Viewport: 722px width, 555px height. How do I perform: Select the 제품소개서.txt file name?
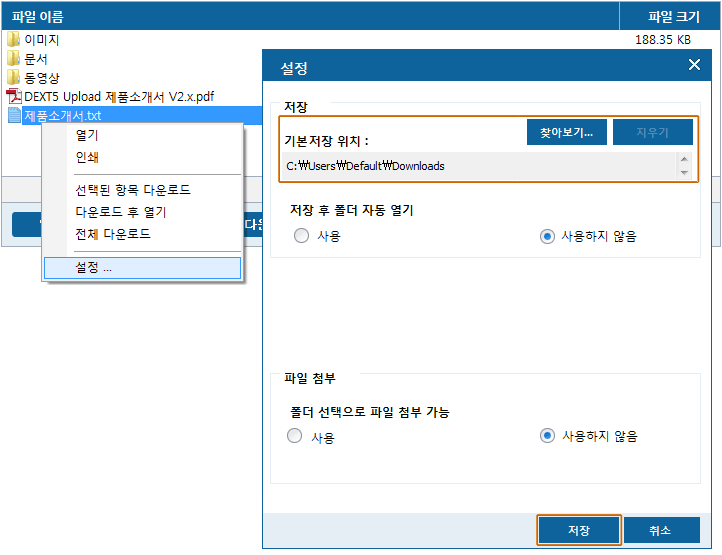[63, 116]
